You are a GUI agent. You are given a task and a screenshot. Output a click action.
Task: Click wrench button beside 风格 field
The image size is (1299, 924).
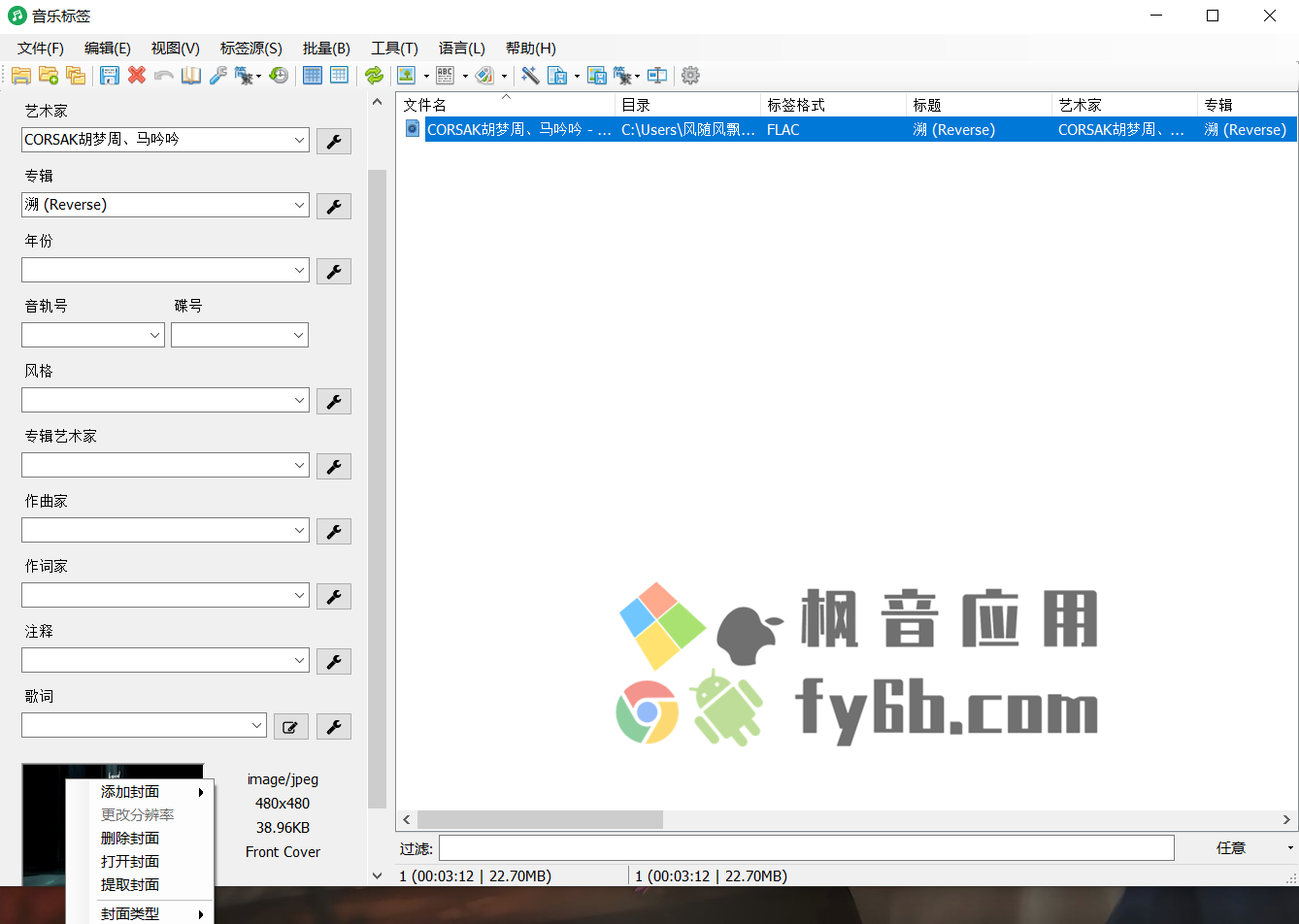pyautogui.click(x=334, y=401)
